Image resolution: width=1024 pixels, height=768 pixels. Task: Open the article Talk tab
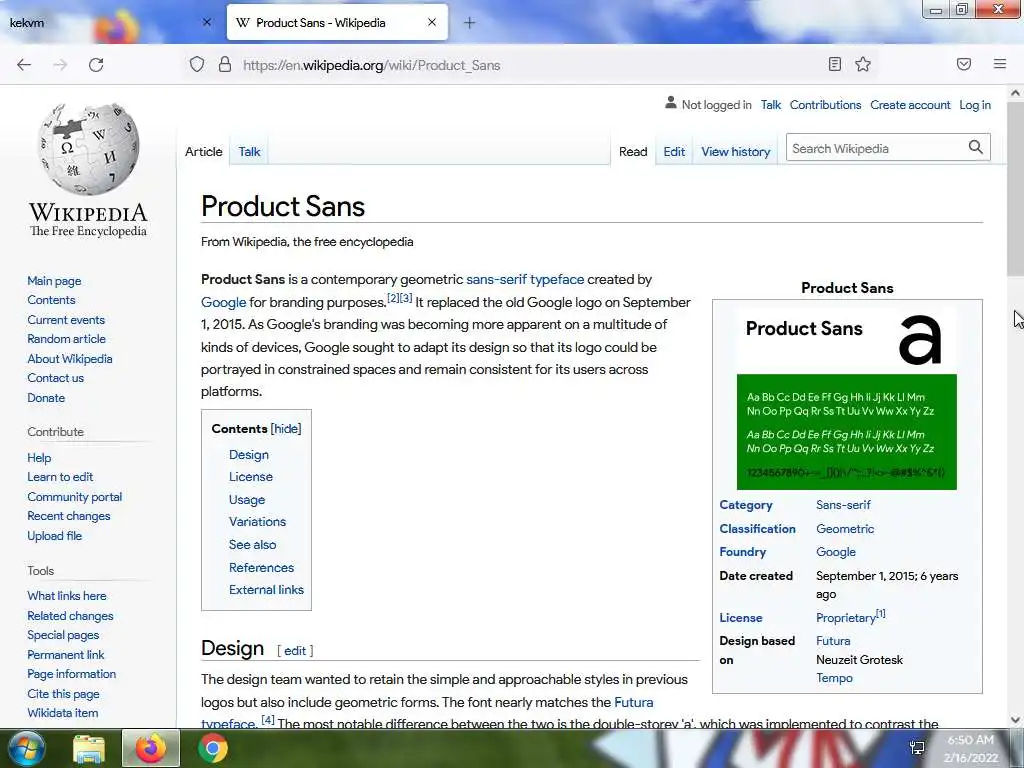tap(249, 152)
